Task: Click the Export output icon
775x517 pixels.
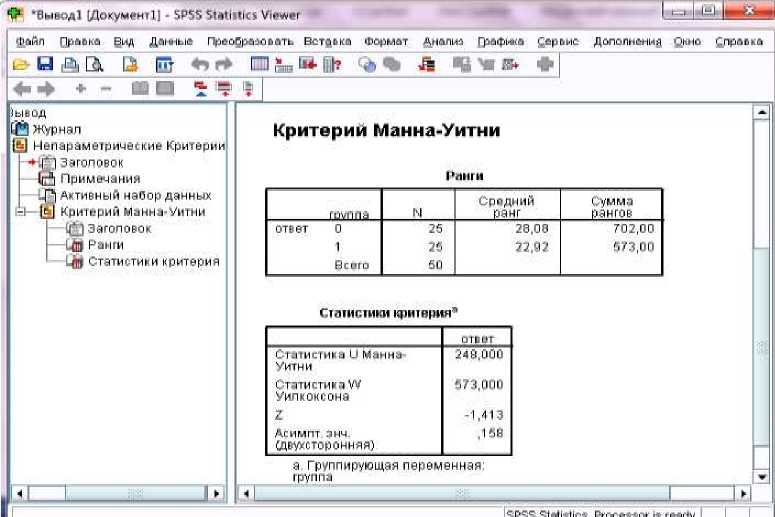Action: (x=130, y=64)
